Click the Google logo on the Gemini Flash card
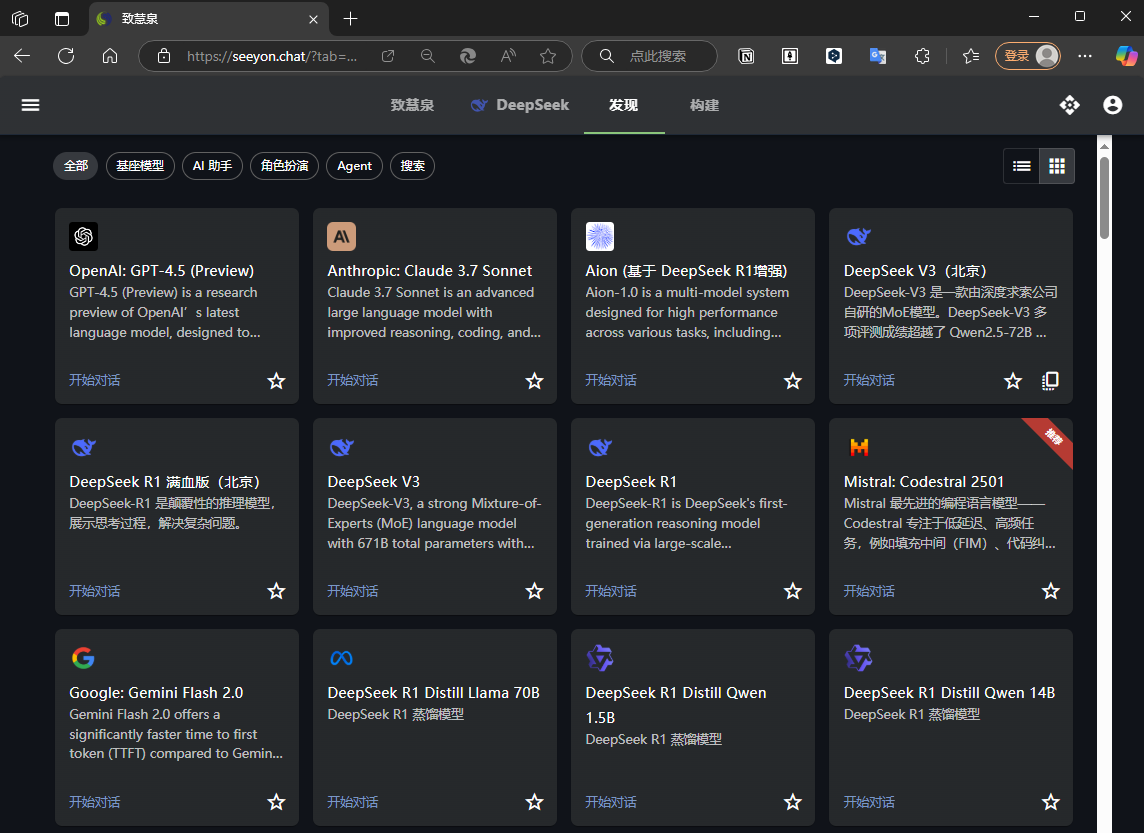The width and height of the screenshot is (1144, 833). [83, 658]
